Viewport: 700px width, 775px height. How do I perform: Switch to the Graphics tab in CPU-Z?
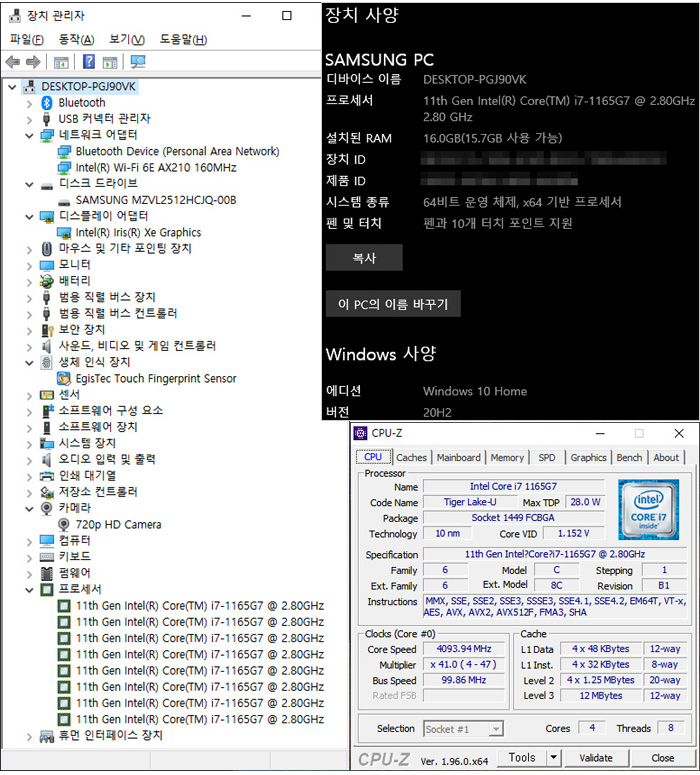(588, 458)
